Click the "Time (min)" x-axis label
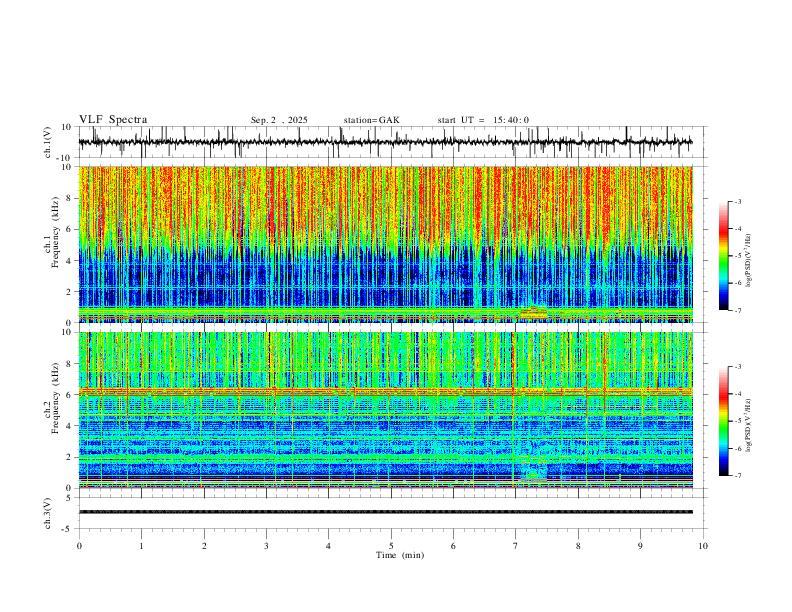Screen dimensions: 792x612 (x=400, y=555)
